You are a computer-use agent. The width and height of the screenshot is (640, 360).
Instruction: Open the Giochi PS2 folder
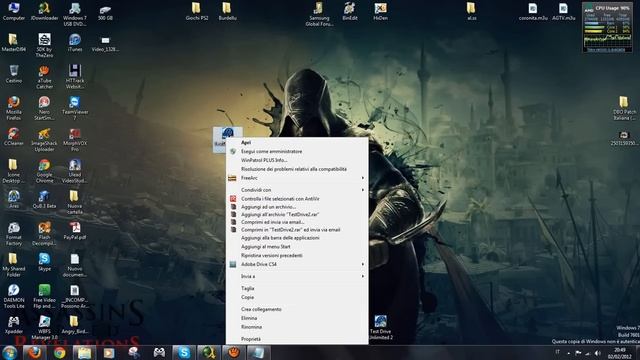point(197,11)
